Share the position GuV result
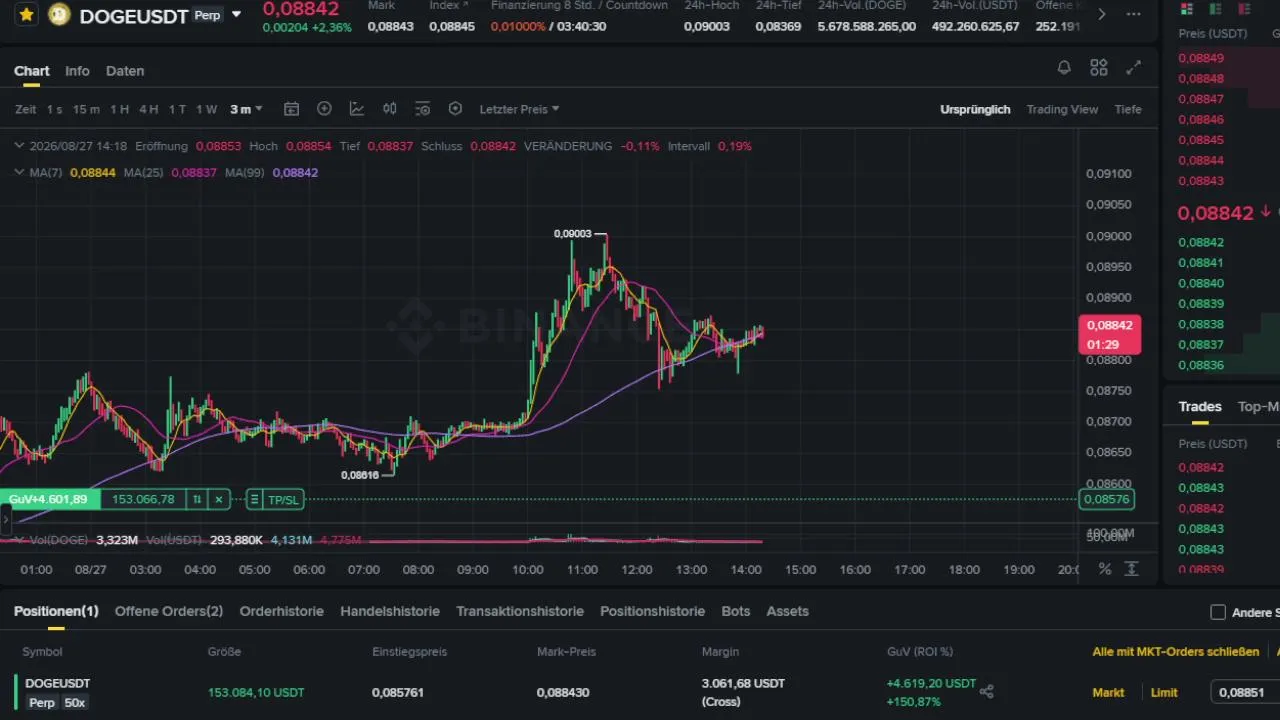 (x=987, y=691)
